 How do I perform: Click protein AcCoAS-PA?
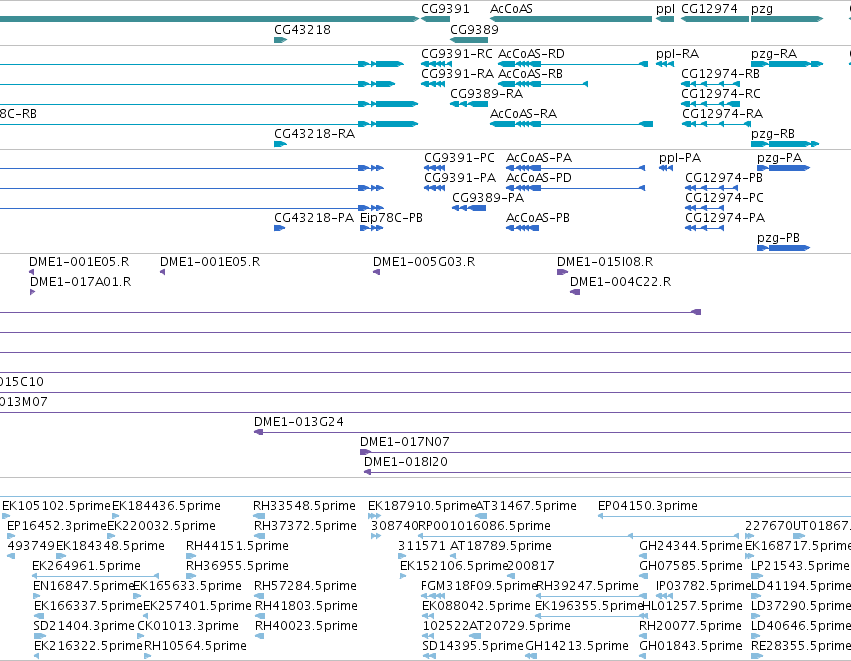click(575, 168)
